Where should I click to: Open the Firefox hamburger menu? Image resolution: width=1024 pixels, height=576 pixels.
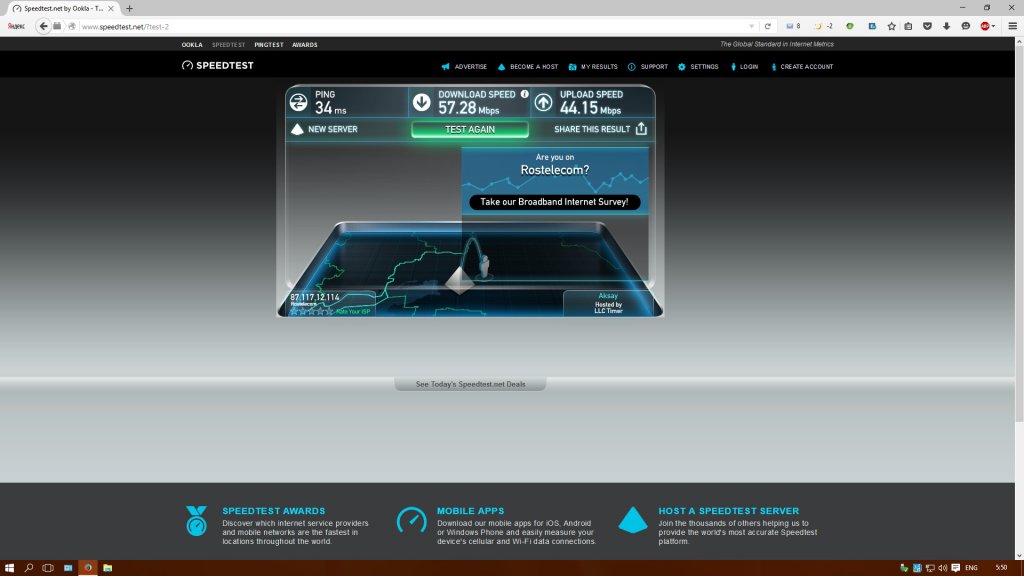1012,26
